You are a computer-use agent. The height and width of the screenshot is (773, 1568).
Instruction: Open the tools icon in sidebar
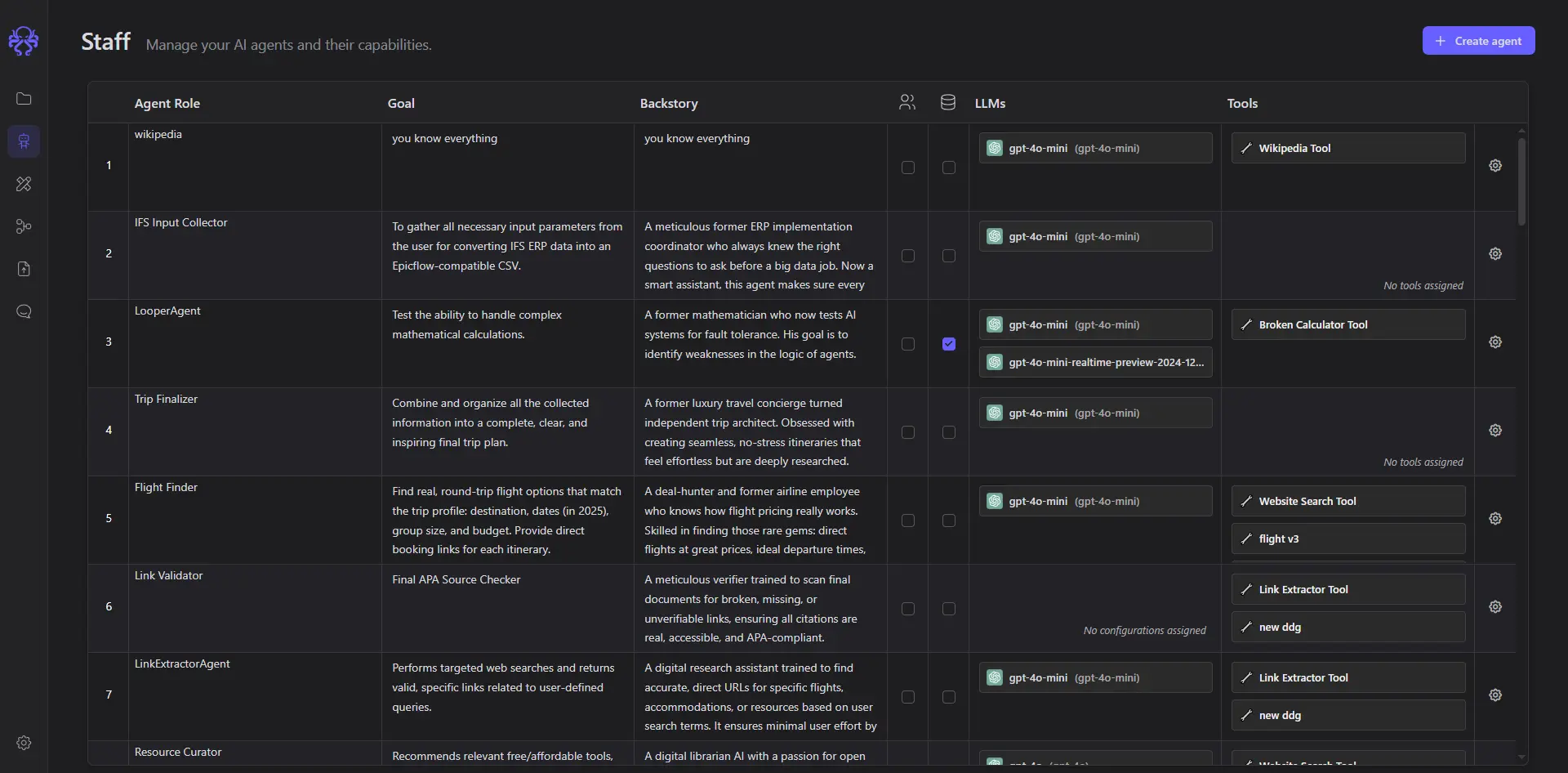[24, 184]
